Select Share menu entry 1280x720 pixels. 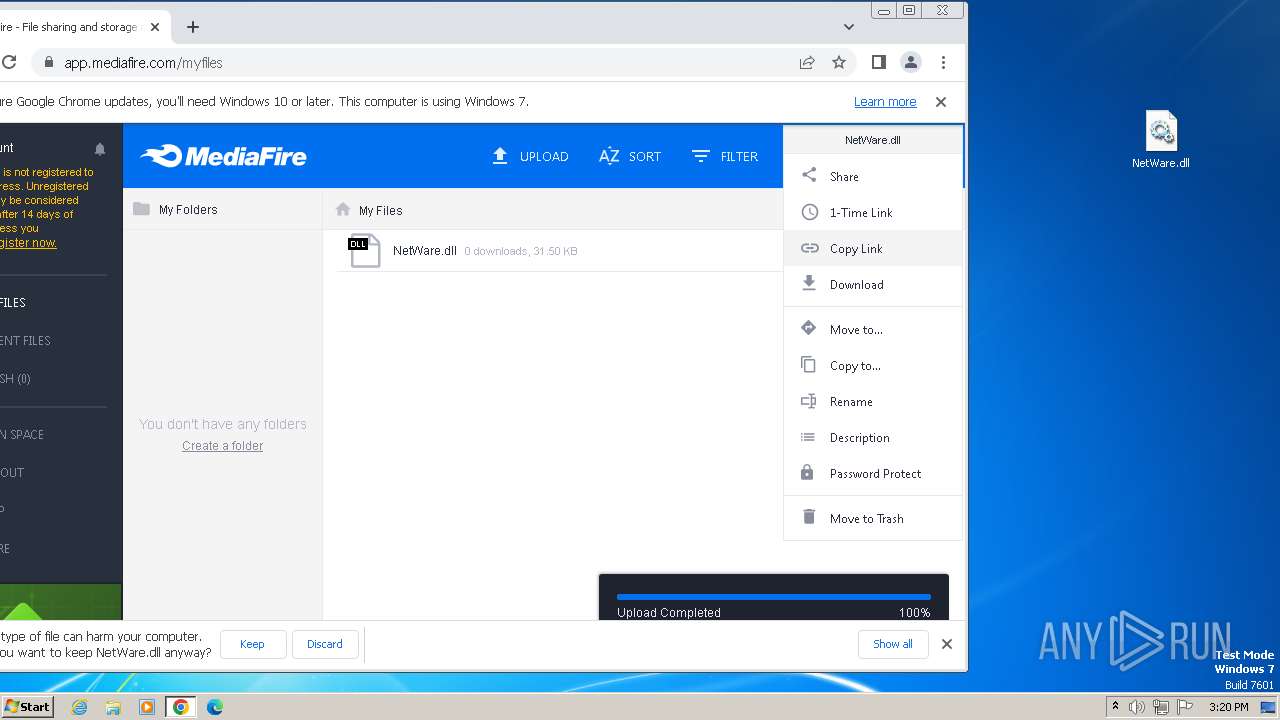873,176
